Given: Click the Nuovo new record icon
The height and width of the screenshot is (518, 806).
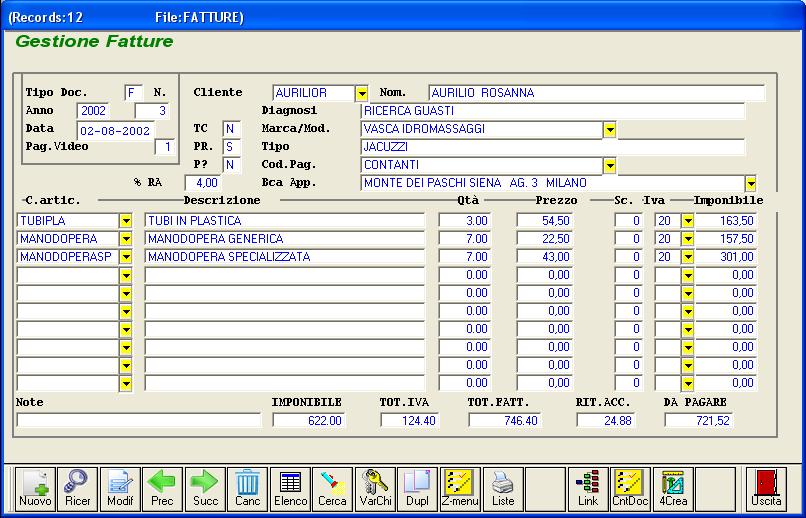Looking at the screenshot, I should [x=35, y=489].
